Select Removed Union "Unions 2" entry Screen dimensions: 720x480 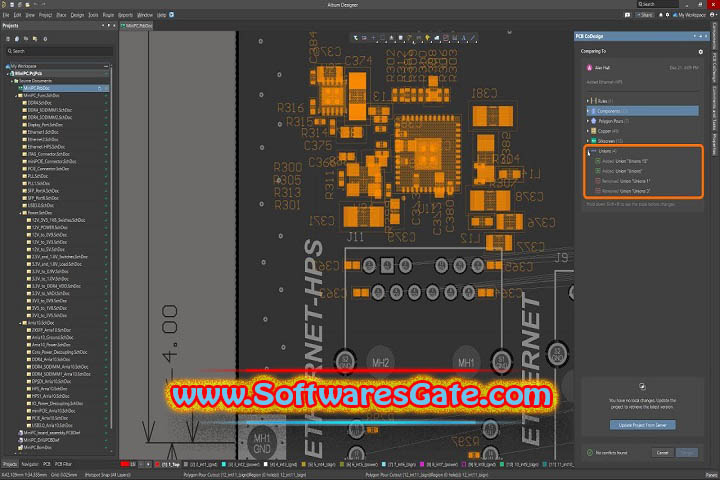[623, 191]
